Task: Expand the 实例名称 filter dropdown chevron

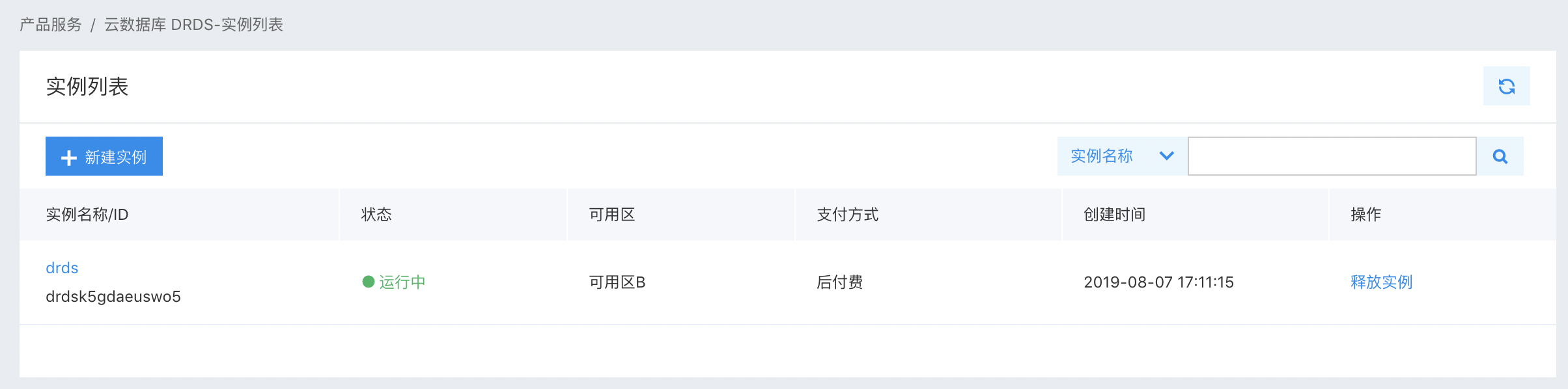Action: (1166, 156)
